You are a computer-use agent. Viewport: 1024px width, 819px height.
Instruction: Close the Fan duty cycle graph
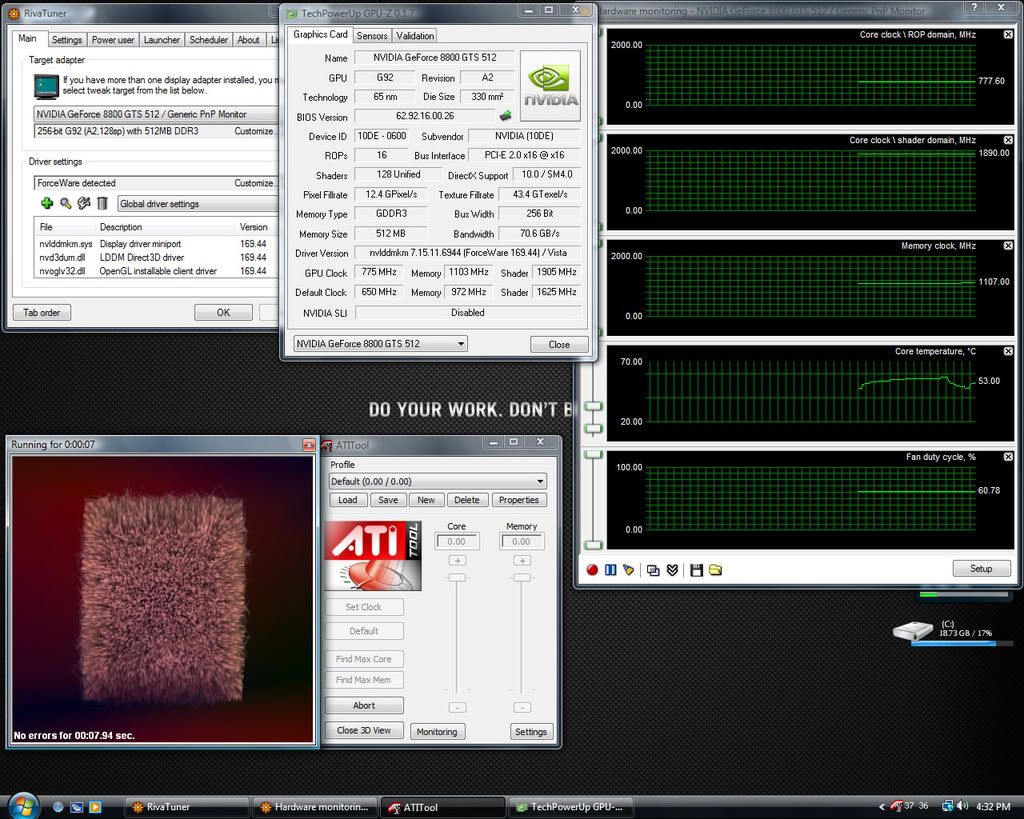tap(1008, 457)
